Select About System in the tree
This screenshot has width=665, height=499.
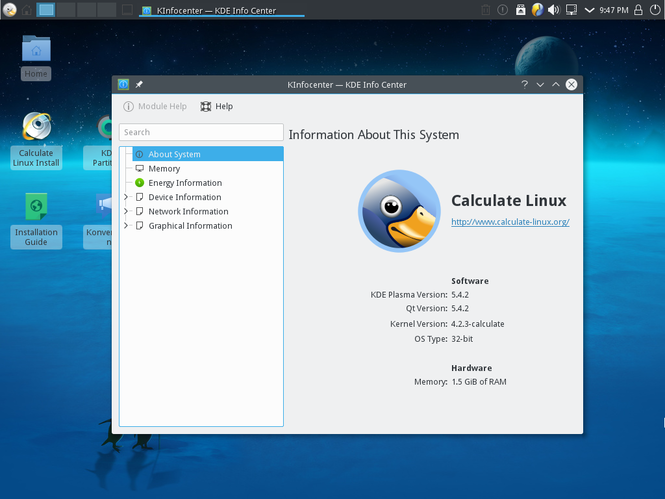click(x=208, y=154)
